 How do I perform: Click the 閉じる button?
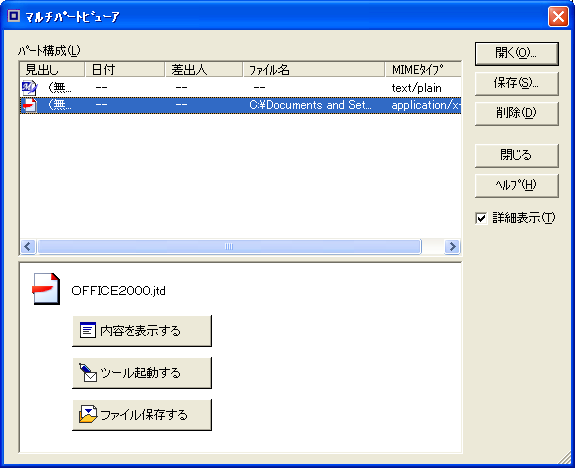point(516,156)
